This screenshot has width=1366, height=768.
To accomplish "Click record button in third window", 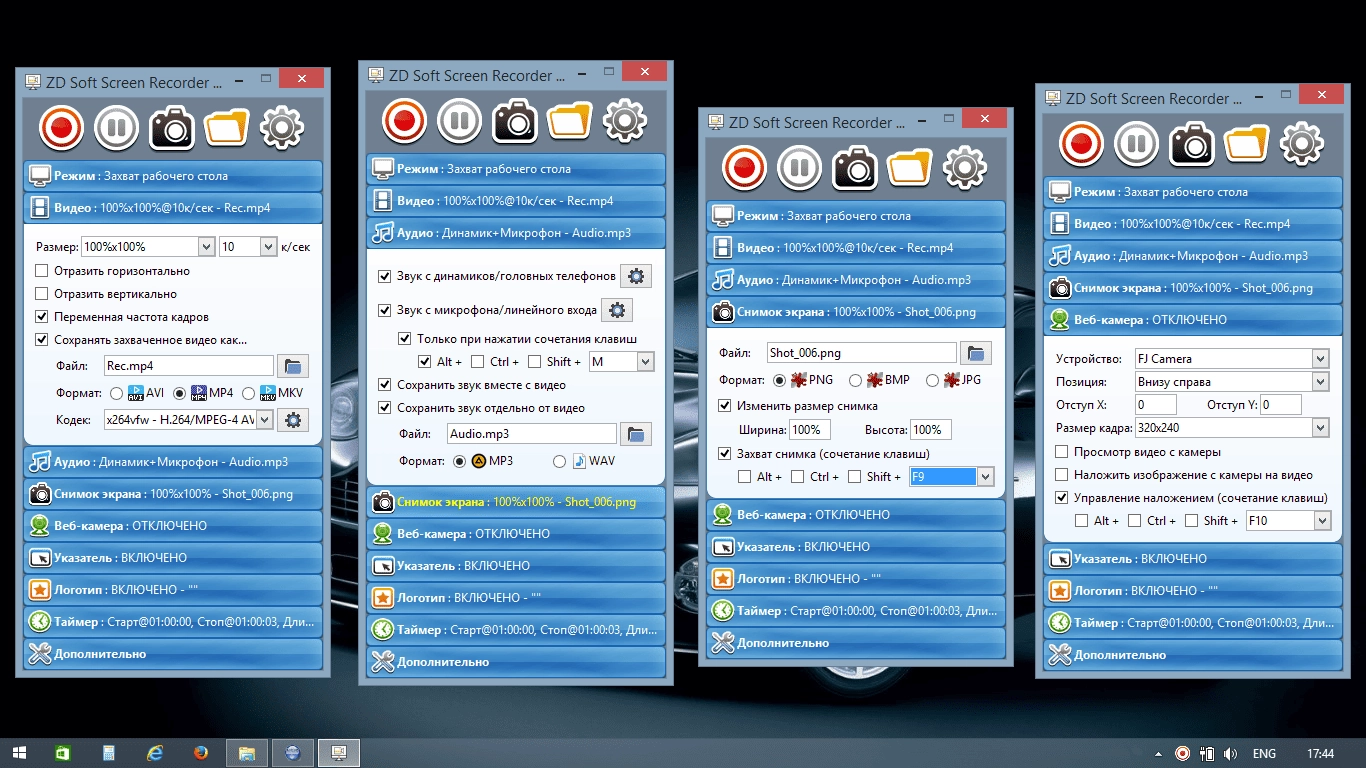I will (744, 167).
